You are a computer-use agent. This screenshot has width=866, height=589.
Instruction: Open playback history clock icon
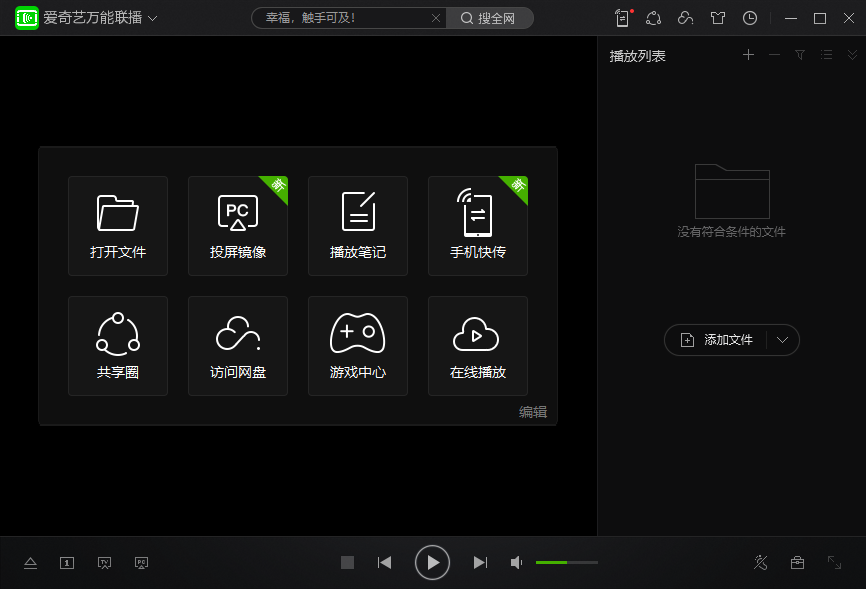750,18
